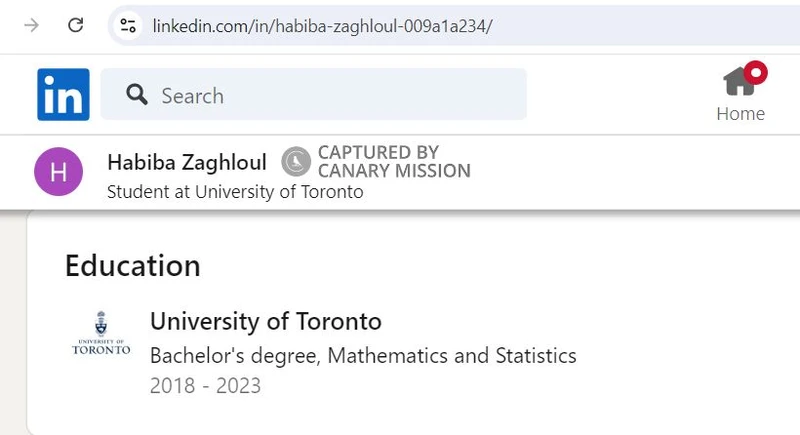Click the Education section heading
800x435 pixels.
click(133, 266)
